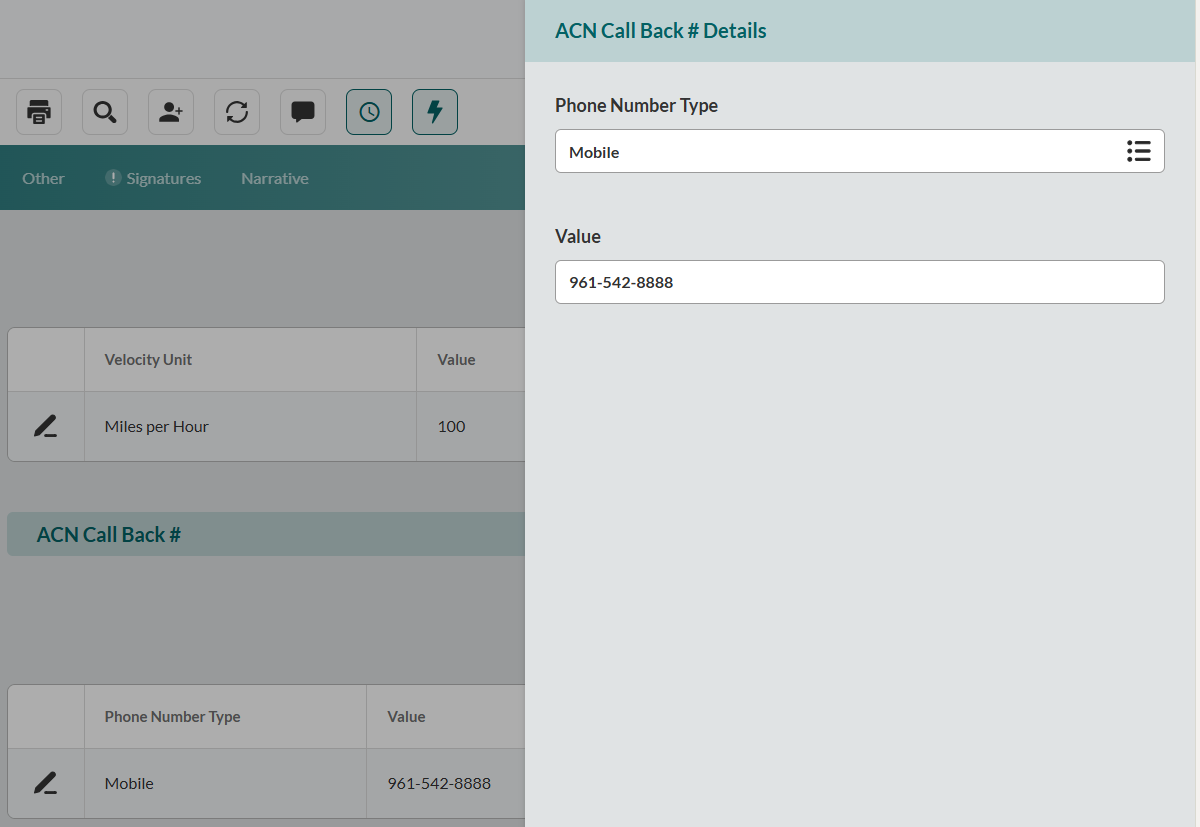The height and width of the screenshot is (827, 1200).
Task: Open search with the magnifier icon
Action: pos(105,112)
